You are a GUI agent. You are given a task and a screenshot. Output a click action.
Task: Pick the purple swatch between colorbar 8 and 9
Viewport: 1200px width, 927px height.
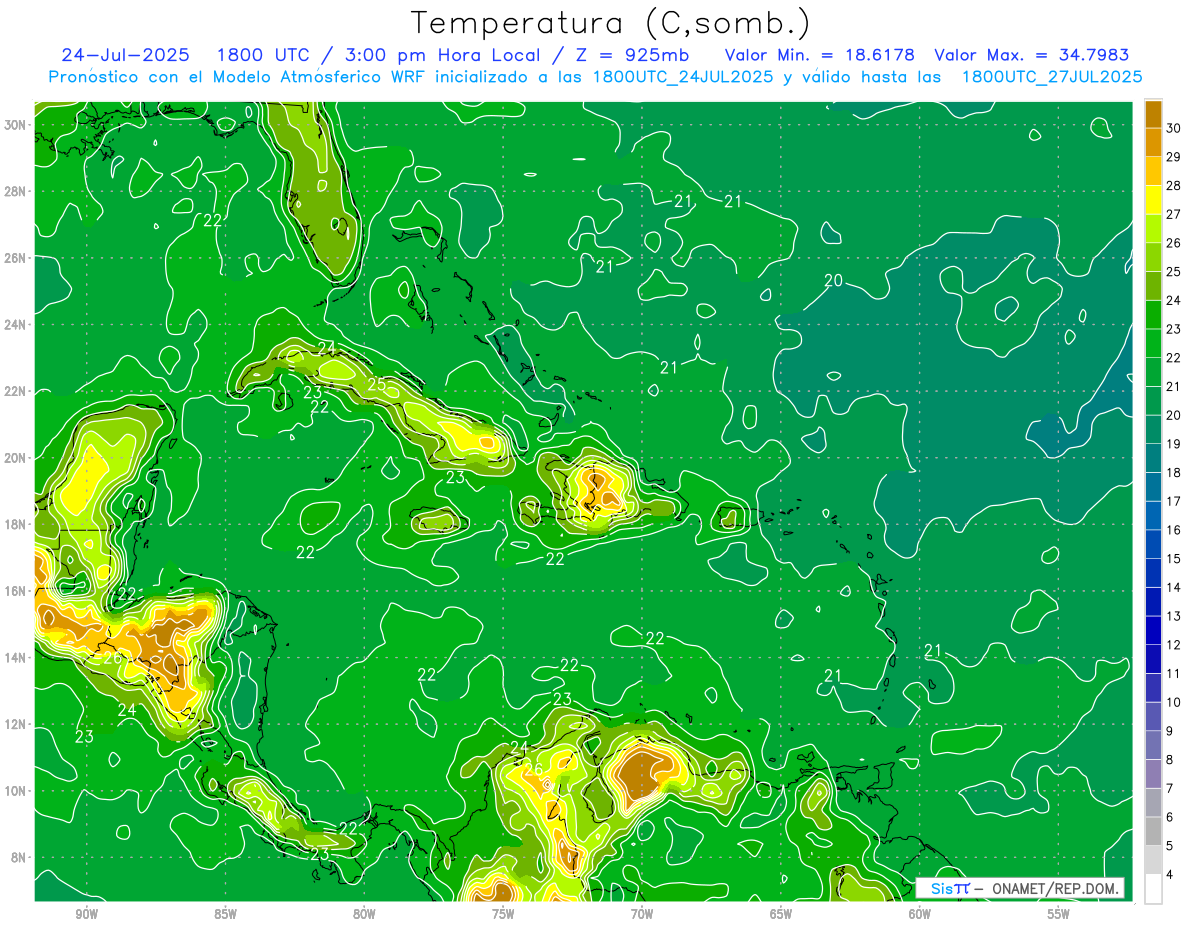[1153, 745]
